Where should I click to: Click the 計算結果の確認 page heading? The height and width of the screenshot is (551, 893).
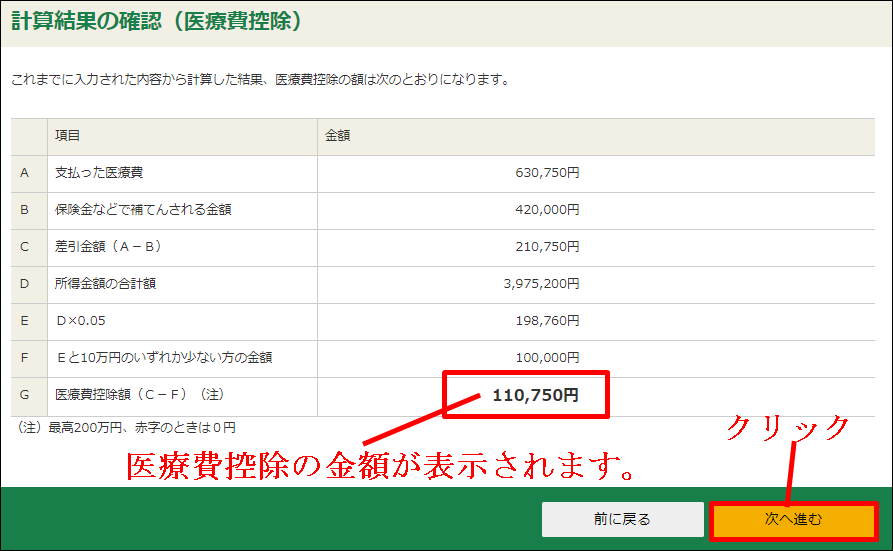click(x=157, y=21)
